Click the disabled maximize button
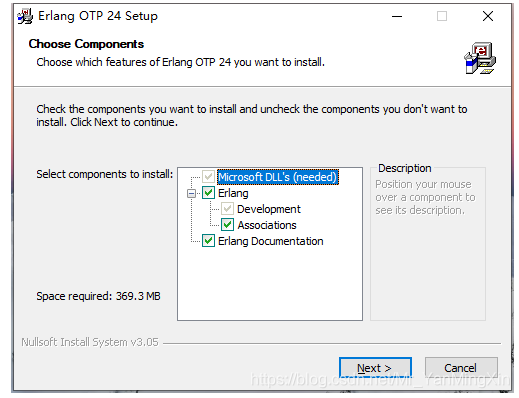 pos(442,16)
